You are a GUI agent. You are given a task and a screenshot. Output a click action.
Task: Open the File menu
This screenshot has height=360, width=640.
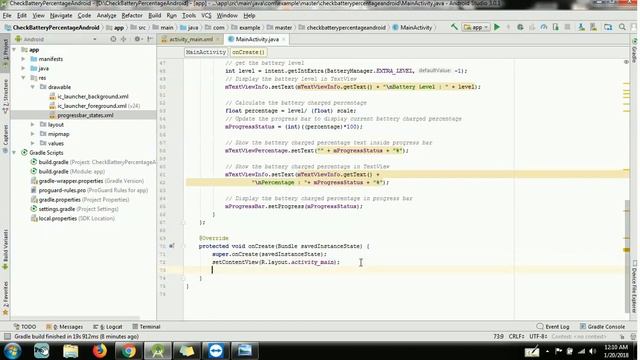(x=7, y=16)
